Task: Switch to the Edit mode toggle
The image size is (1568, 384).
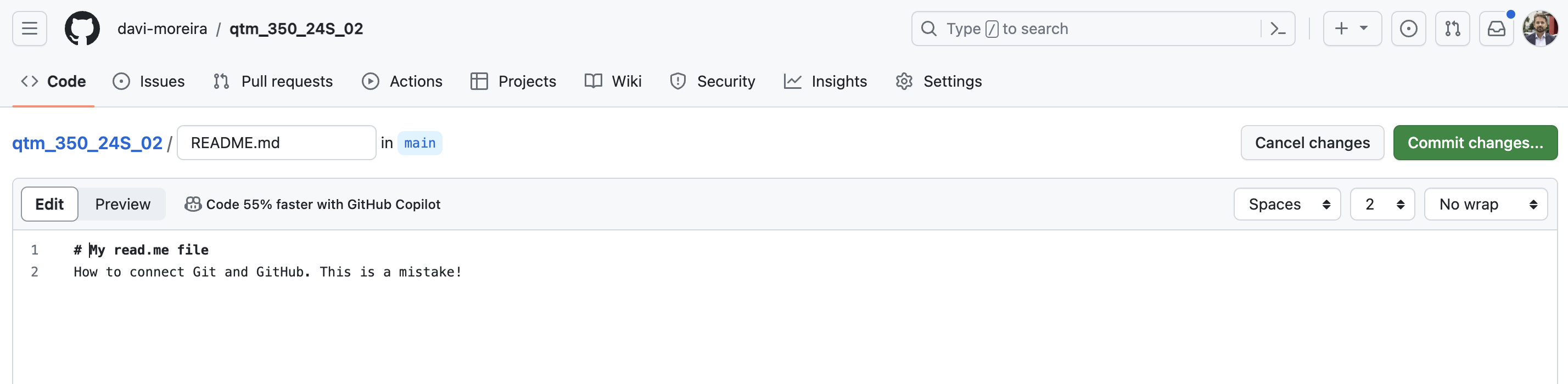Action: (x=49, y=205)
